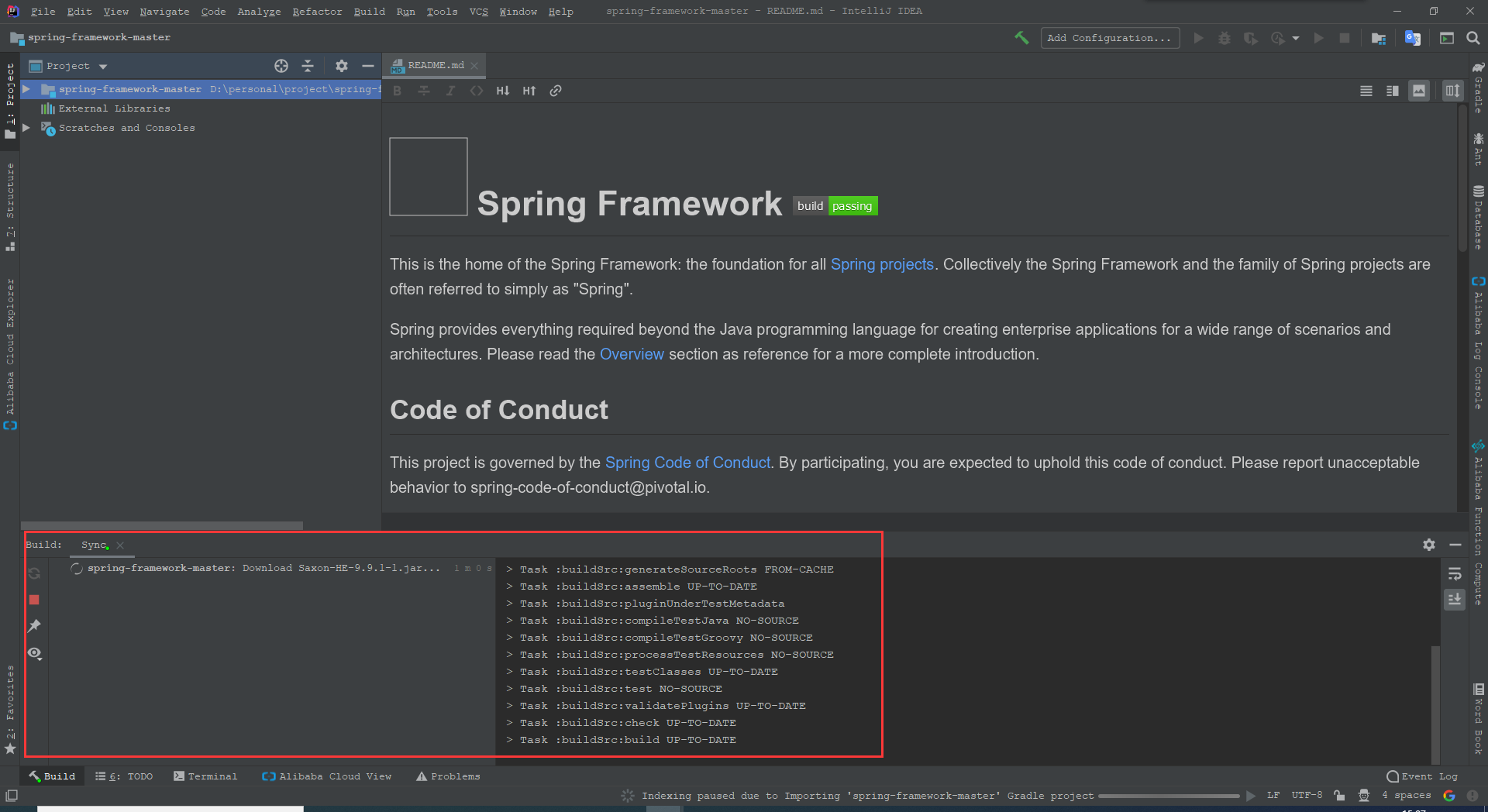Switch to editor-only view mode

1366,91
